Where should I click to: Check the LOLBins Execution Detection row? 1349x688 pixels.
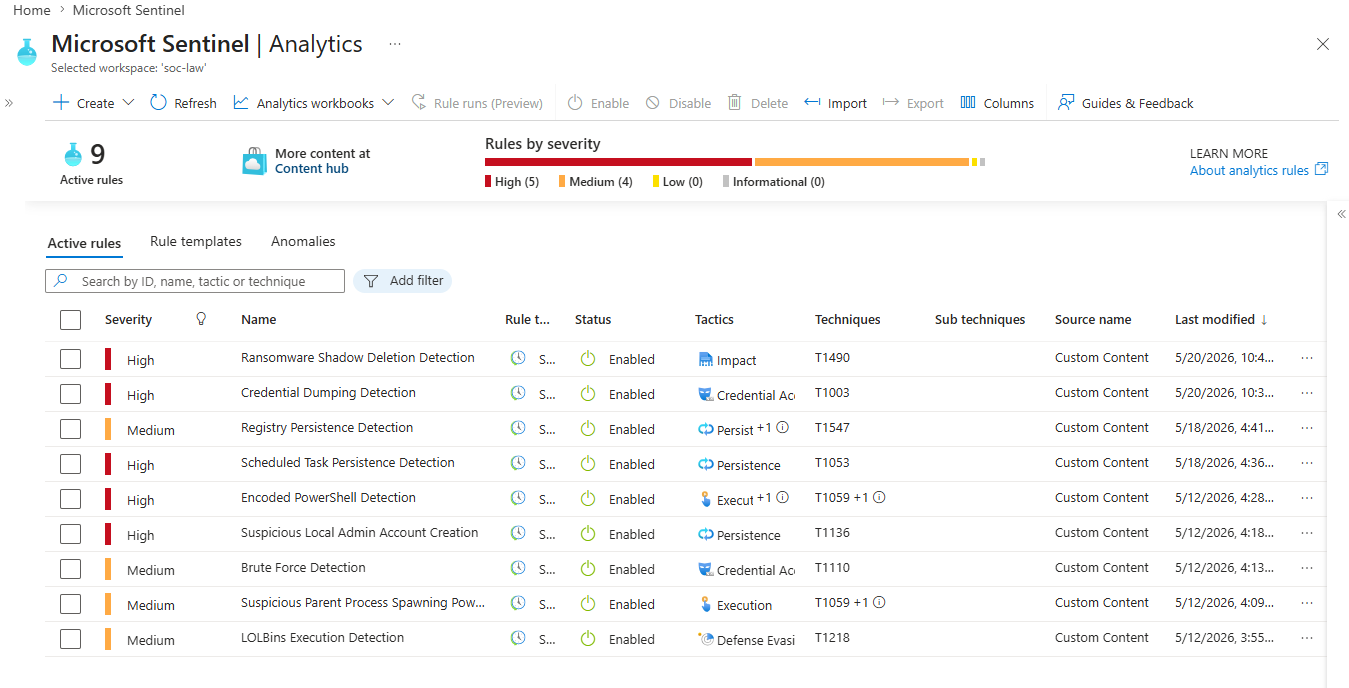click(70, 639)
